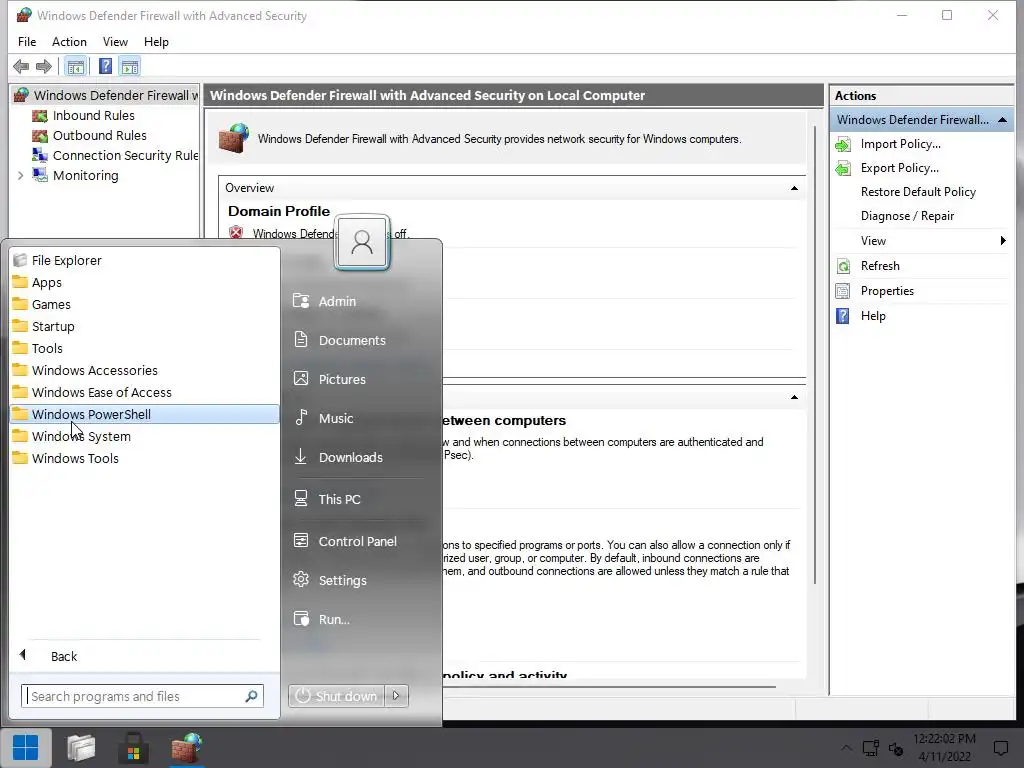Open Microsoft Store on the taskbar
The width and height of the screenshot is (1024, 768).
(133, 748)
